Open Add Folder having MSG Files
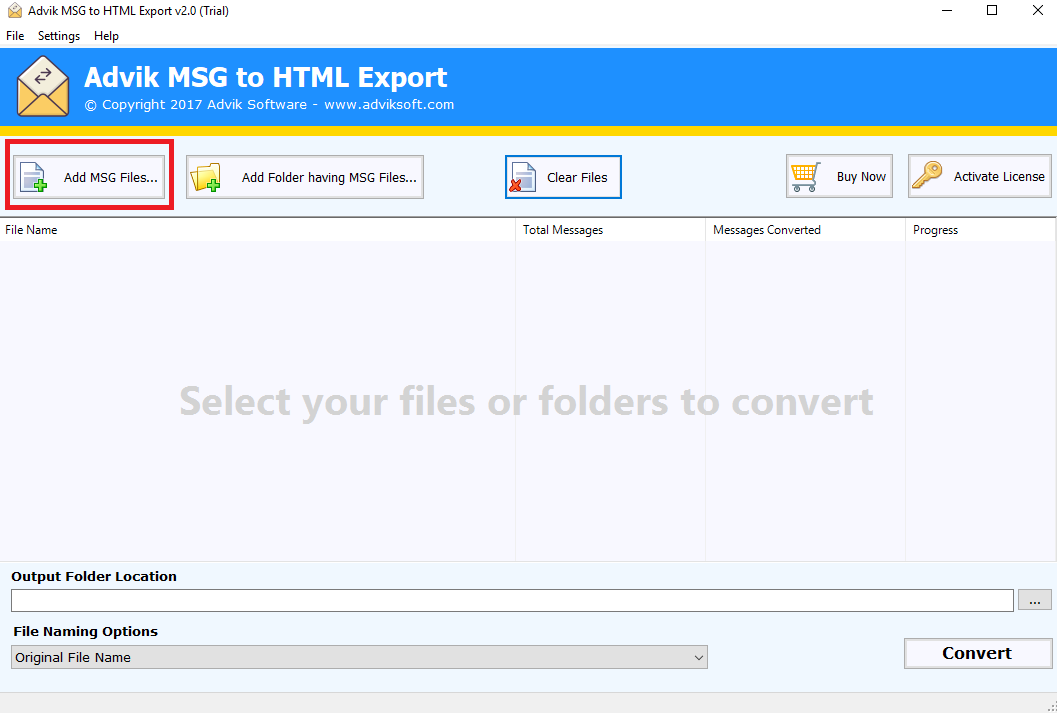1057x713 pixels. point(305,177)
